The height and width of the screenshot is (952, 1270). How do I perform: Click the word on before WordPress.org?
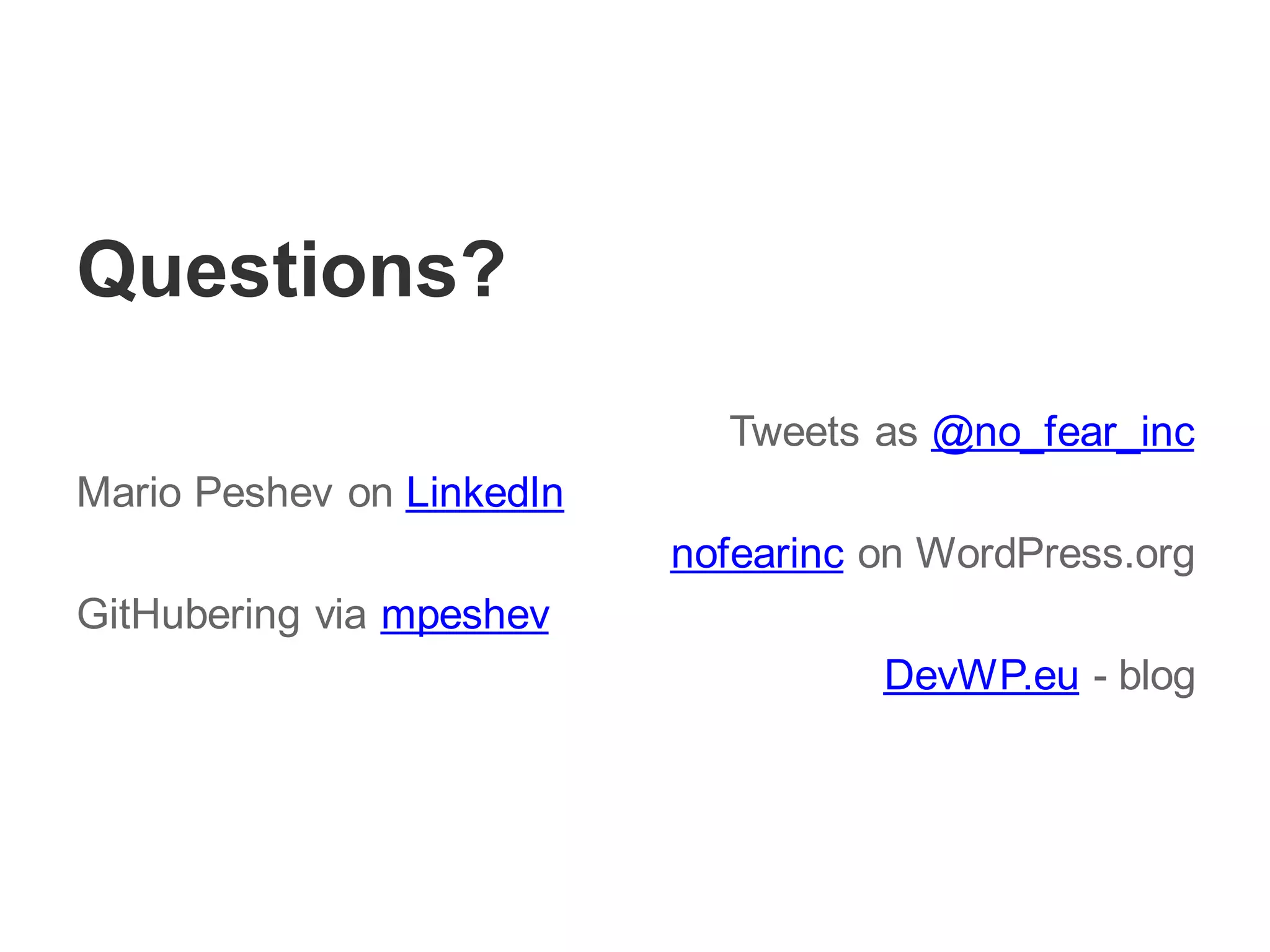(879, 554)
